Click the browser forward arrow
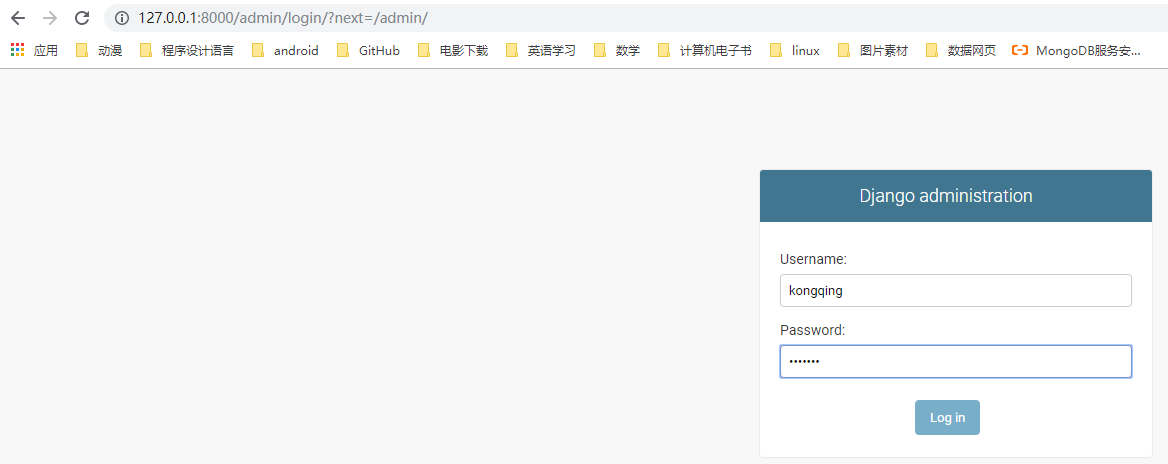Viewport: 1168px width, 464px height. click(50, 18)
